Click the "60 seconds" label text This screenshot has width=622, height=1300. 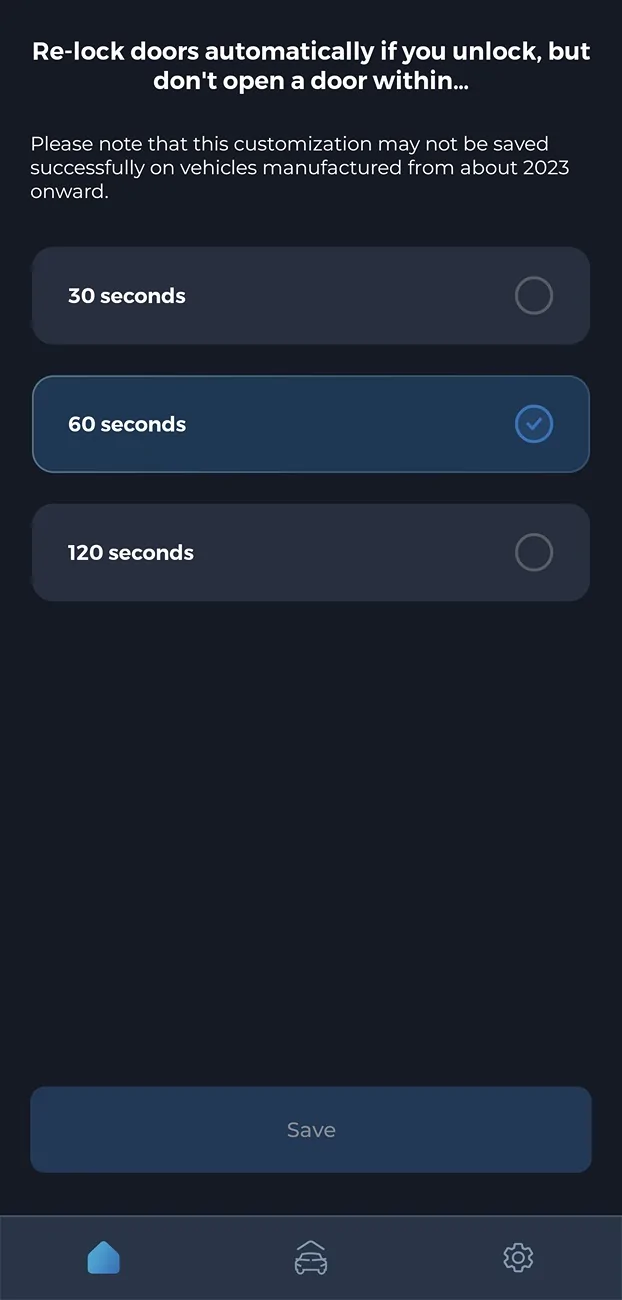pyautogui.click(x=127, y=424)
